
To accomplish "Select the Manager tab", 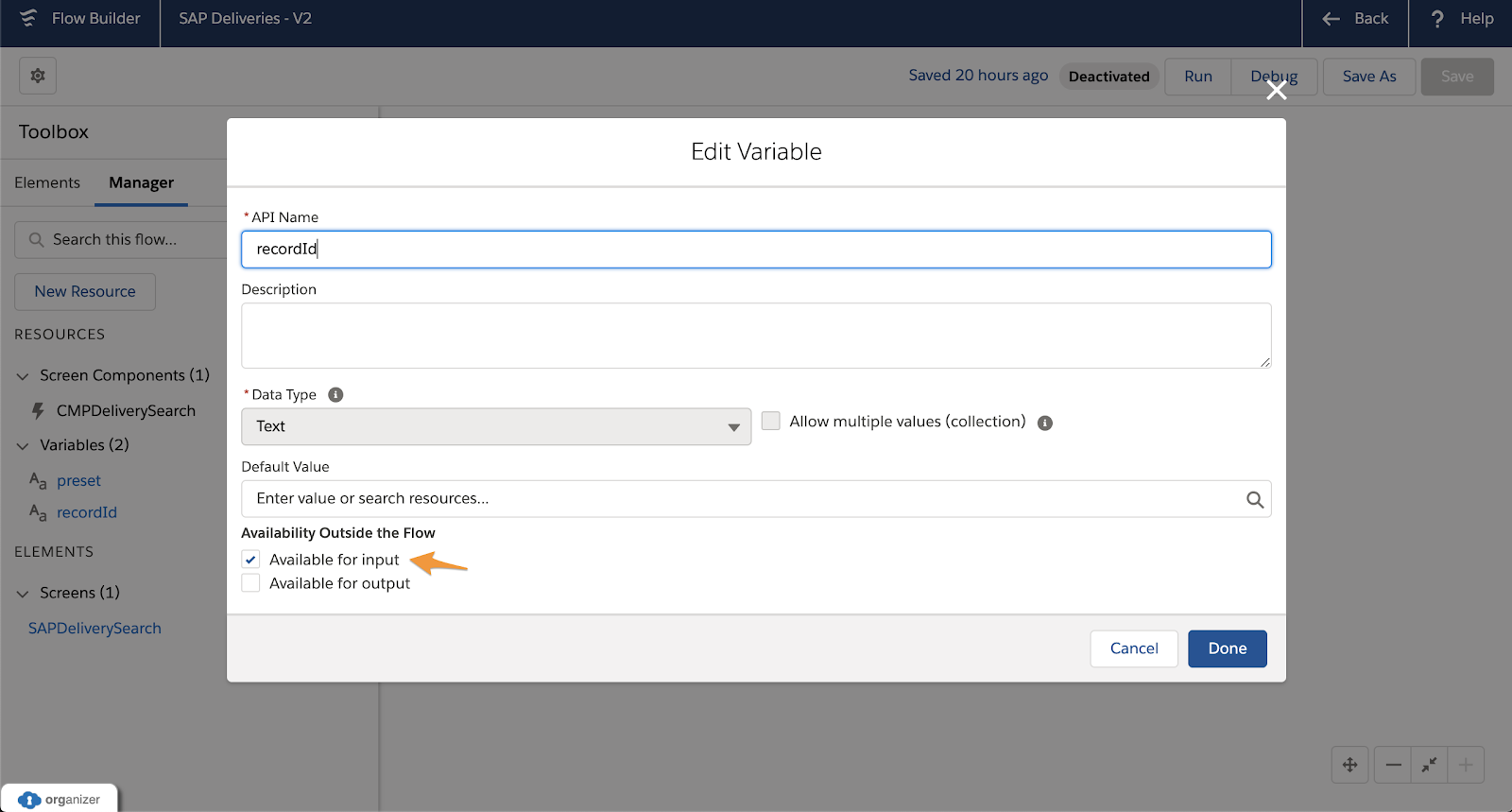I will (141, 182).
